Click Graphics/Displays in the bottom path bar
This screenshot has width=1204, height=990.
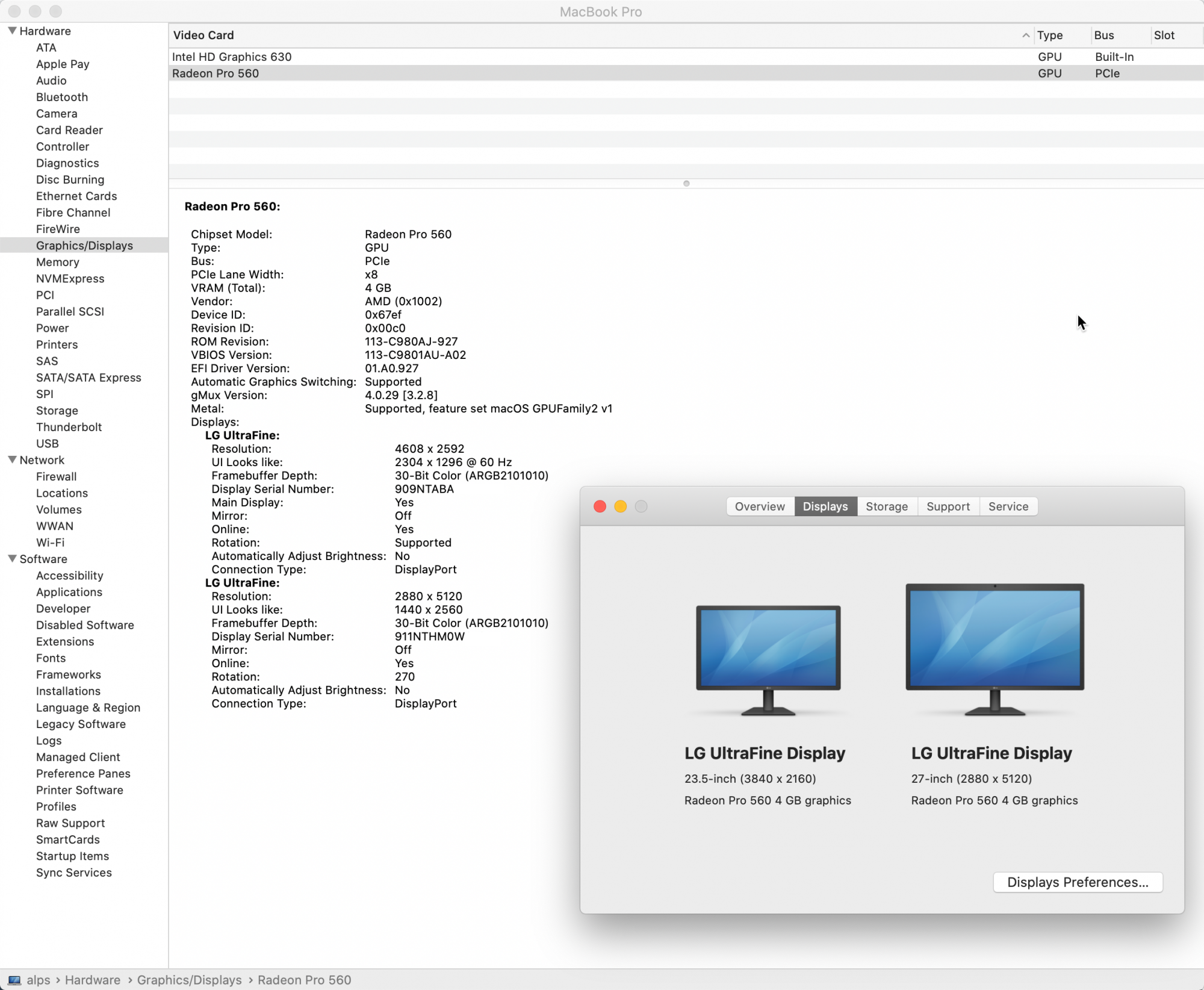click(x=190, y=980)
